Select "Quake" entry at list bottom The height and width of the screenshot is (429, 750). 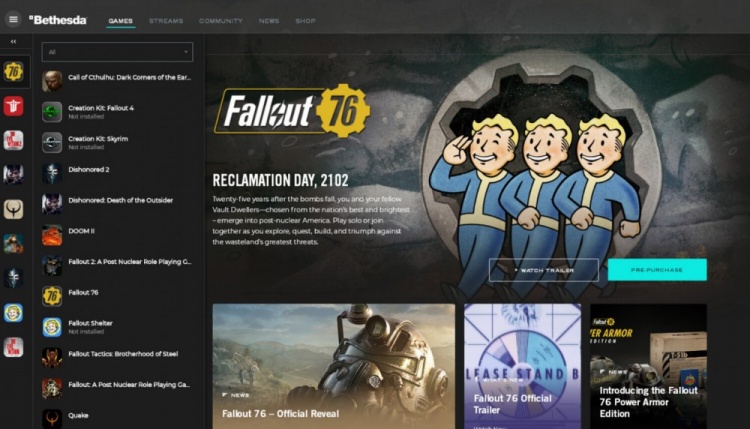[x=117, y=418]
